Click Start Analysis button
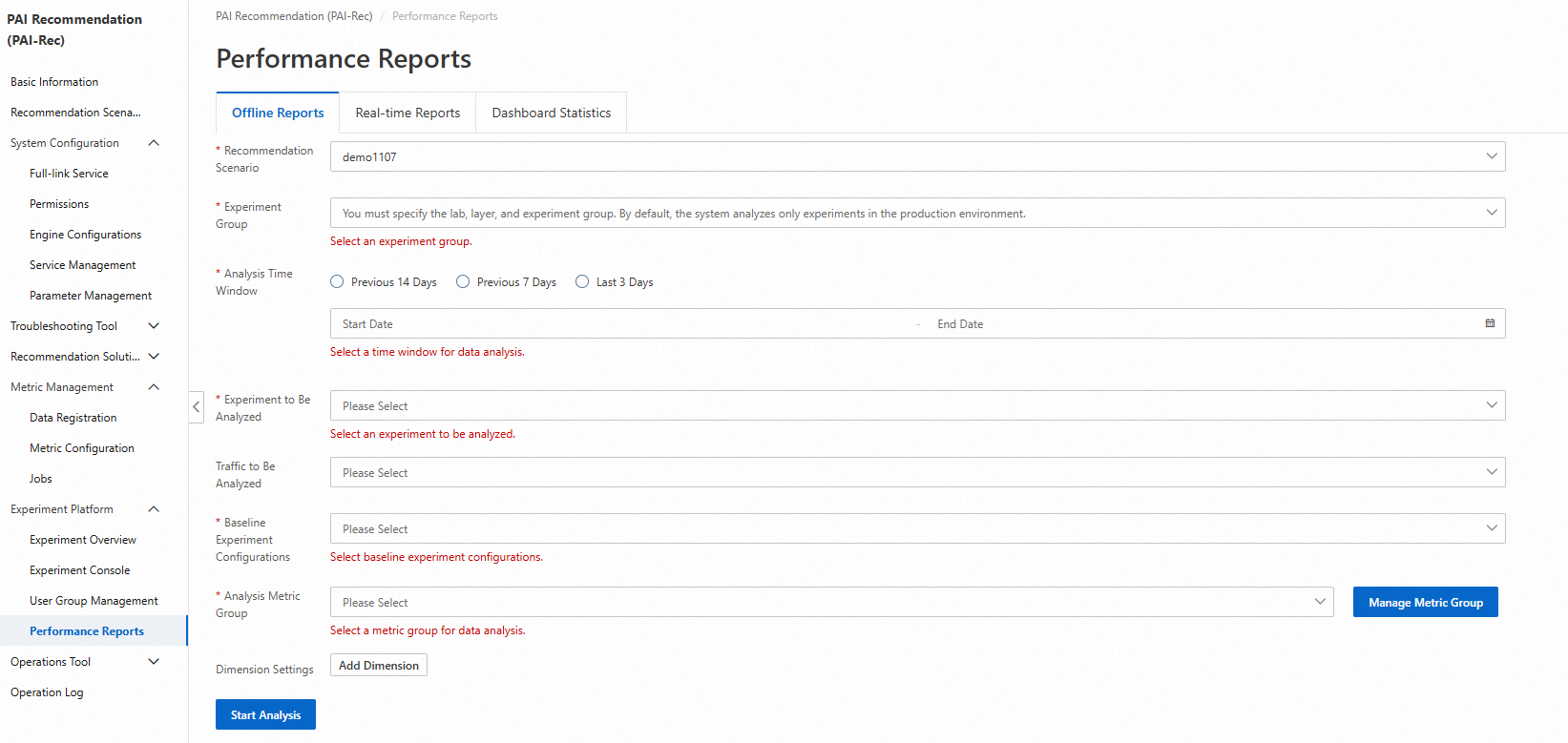This screenshot has width=1568, height=743. [x=265, y=714]
